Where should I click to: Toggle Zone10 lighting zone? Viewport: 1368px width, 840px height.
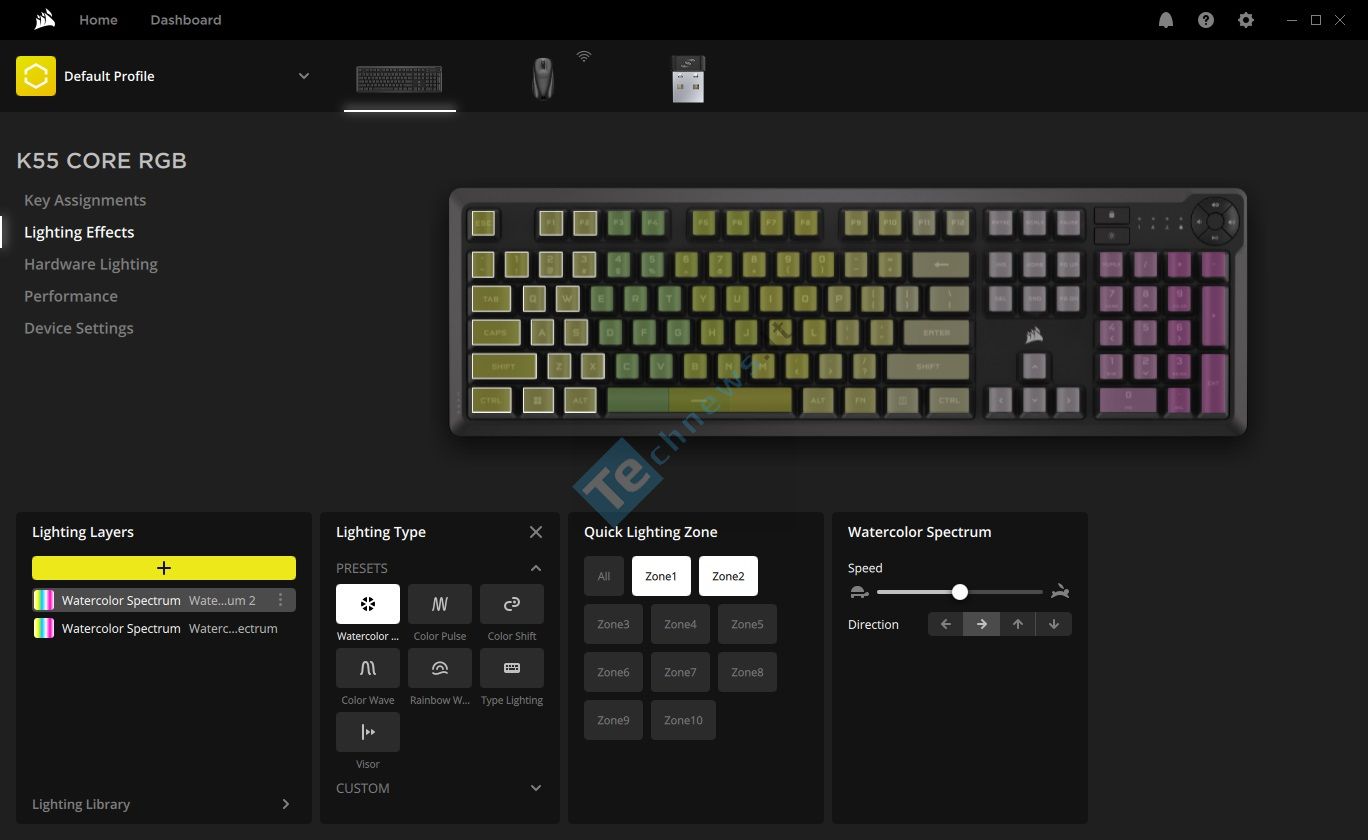click(x=683, y=720)
